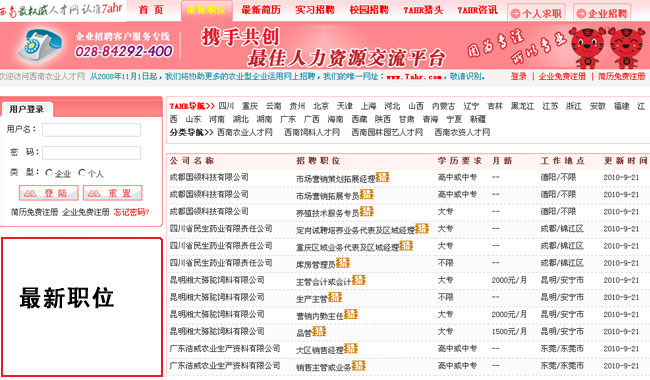Go to the 首页 navigation tab
650x380 pixels.
(x=151, y=10)
